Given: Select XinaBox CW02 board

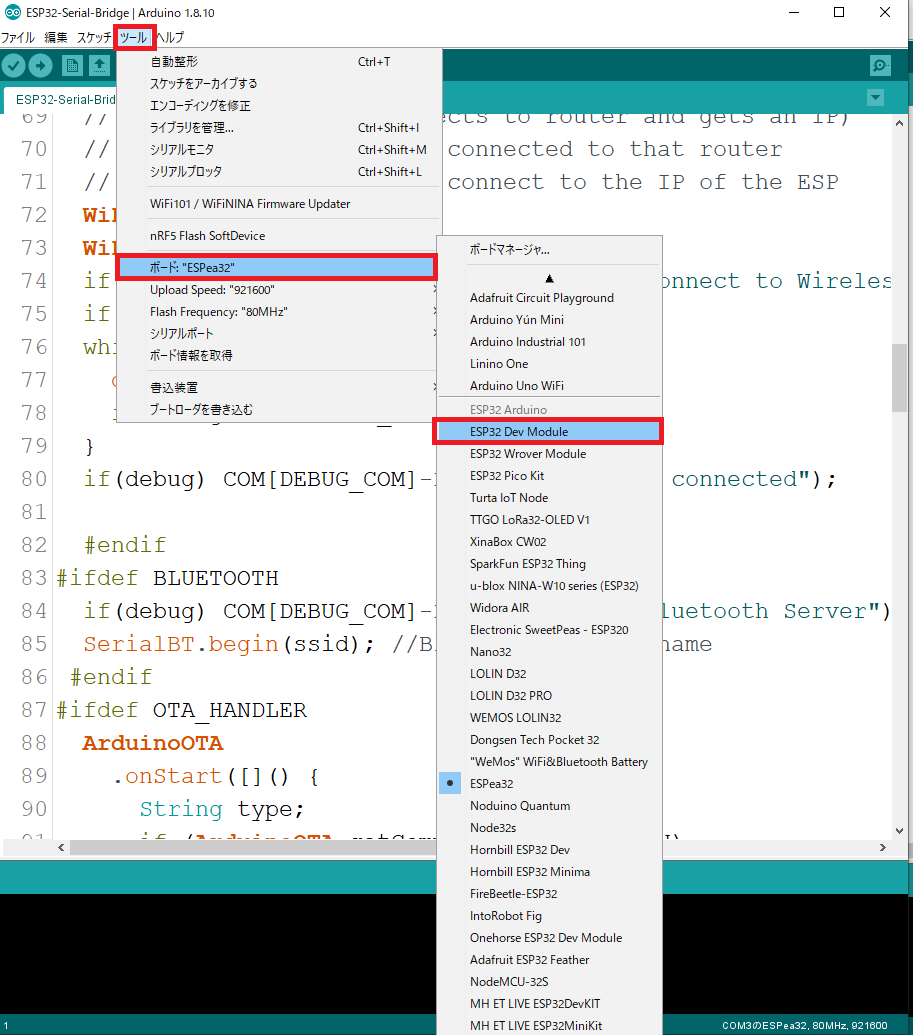Looking at the screenshot, I should 549,541.
